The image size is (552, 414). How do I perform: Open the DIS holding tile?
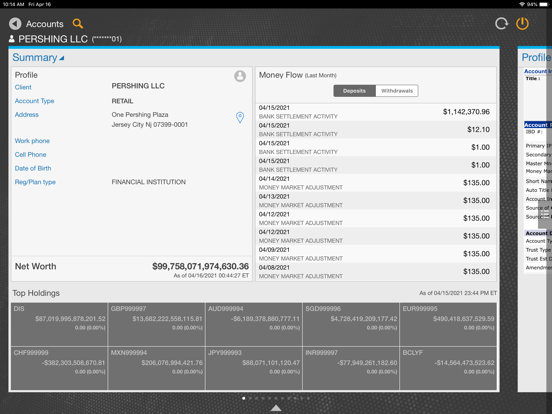pyautogui.click(x=59, y=324)
